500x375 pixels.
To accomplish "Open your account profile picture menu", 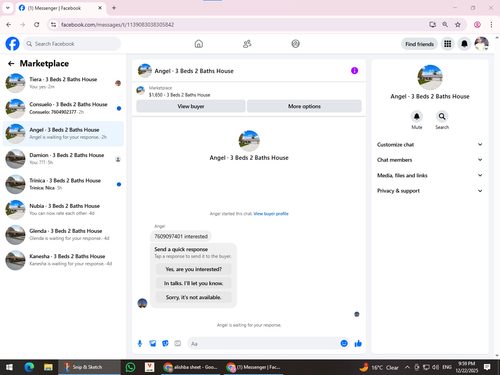I will (482, 44).
